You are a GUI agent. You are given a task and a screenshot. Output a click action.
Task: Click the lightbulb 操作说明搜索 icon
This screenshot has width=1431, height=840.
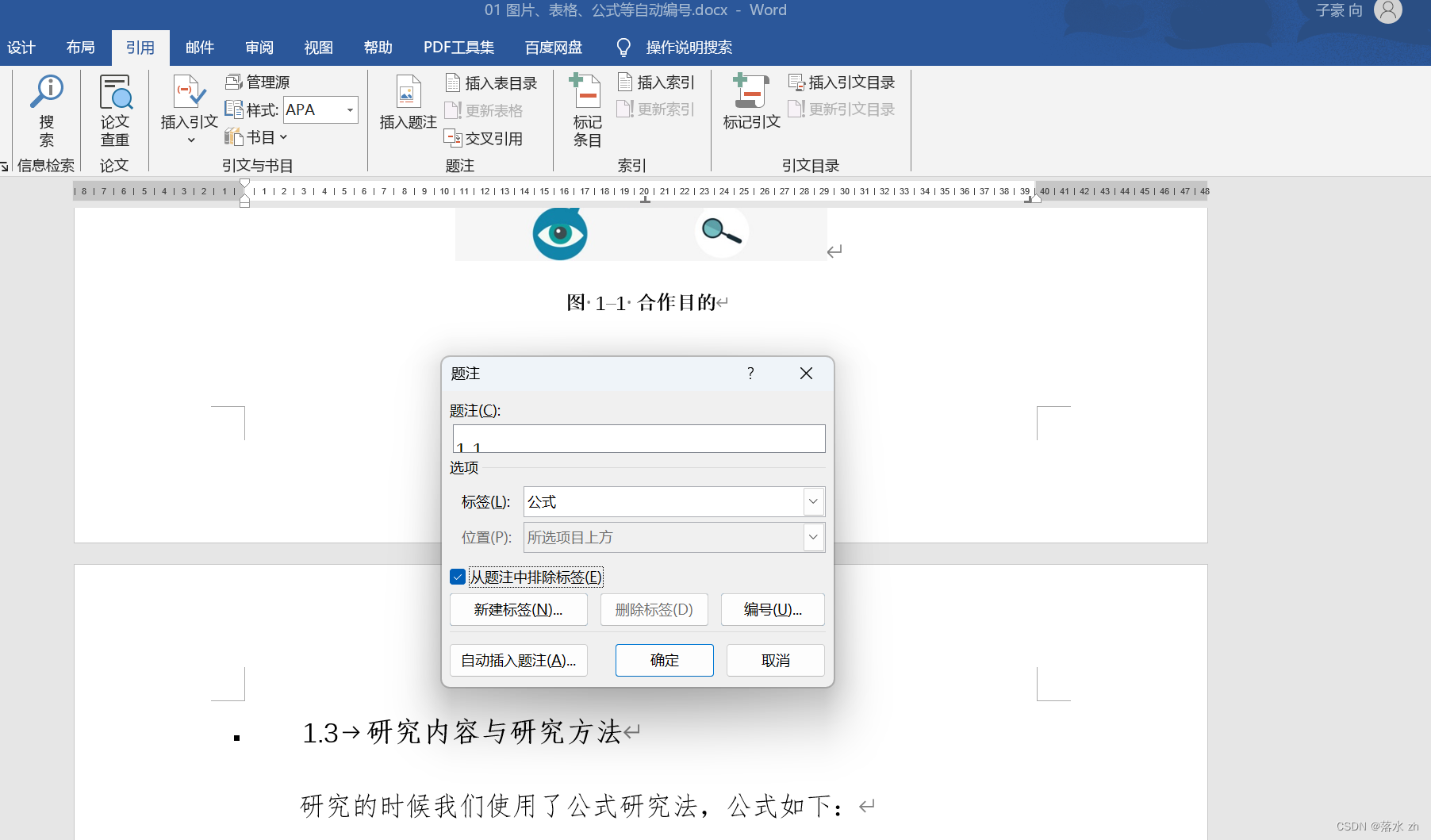623,48
